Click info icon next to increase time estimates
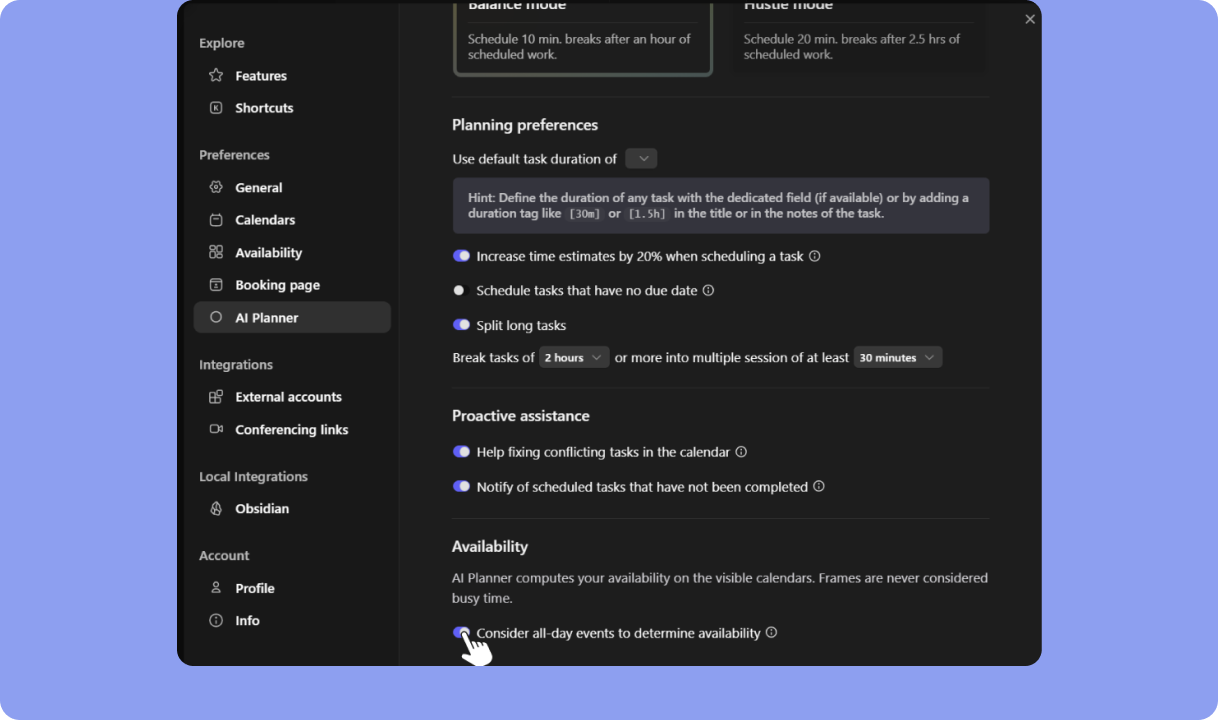This screenshot has width=1218, height=720. coord(814,256)
